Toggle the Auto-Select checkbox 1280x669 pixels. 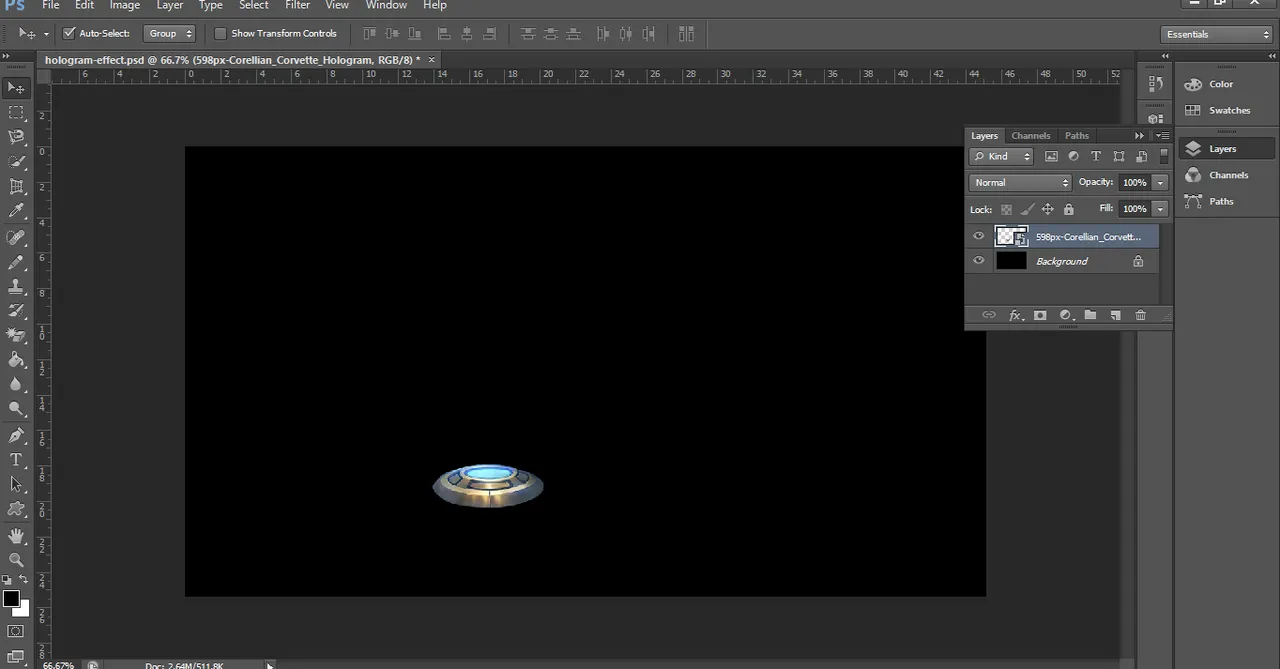click(x=69, y=33)
